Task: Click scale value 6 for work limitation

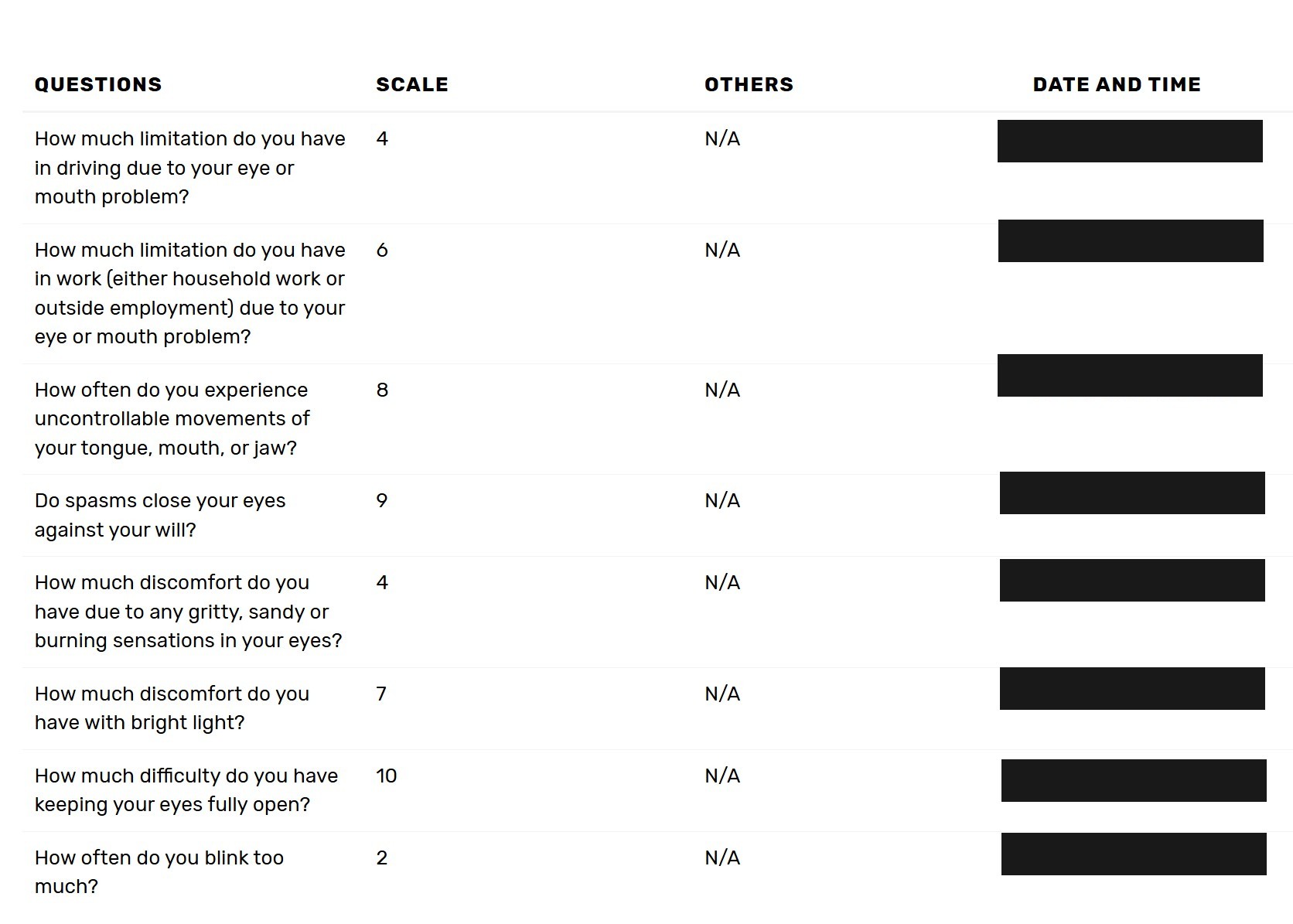Action: 382,251
